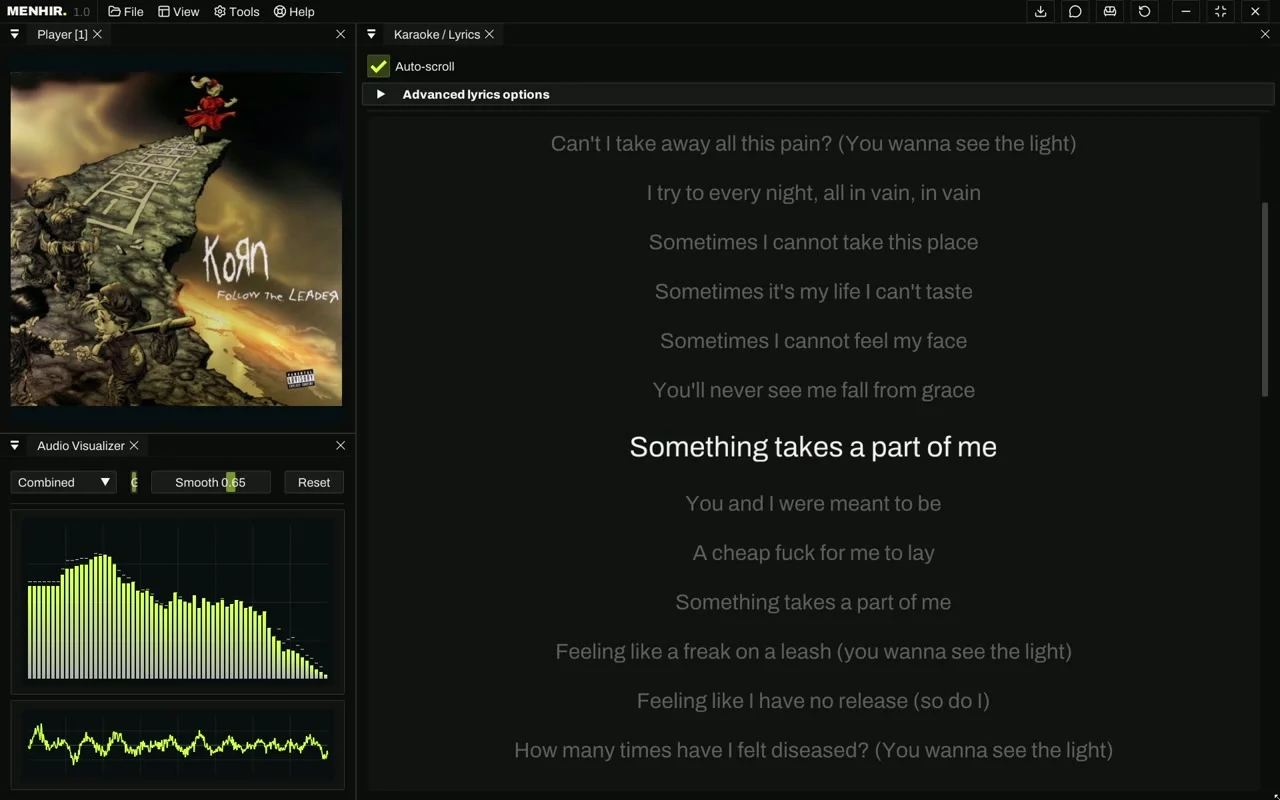The height and width of the screenshot is (800, 1280).
Task: Click the lyric "I try to every night, all in vain, in vain"
Action: tap(813, 193)
